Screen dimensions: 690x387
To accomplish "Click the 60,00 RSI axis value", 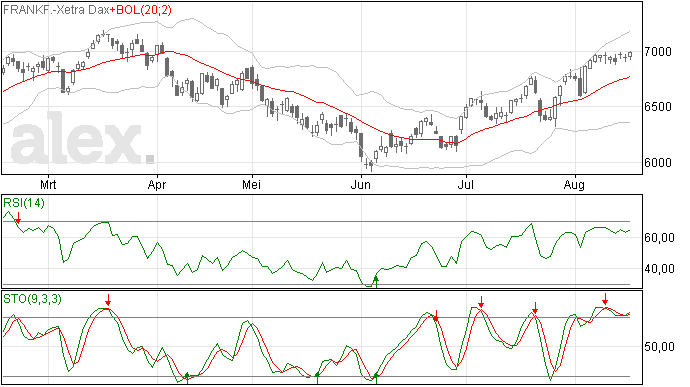I will click(659, 238).
